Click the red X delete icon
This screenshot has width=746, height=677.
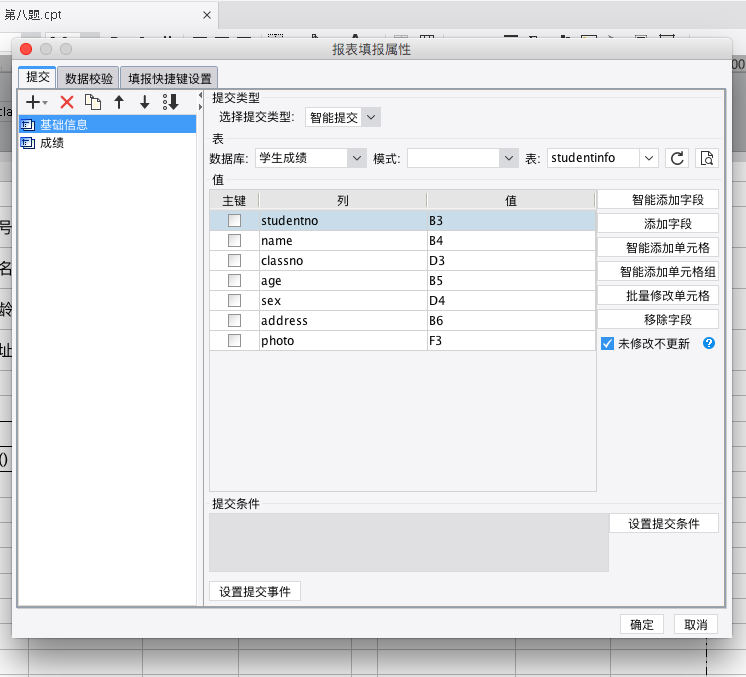pos(67,102)
